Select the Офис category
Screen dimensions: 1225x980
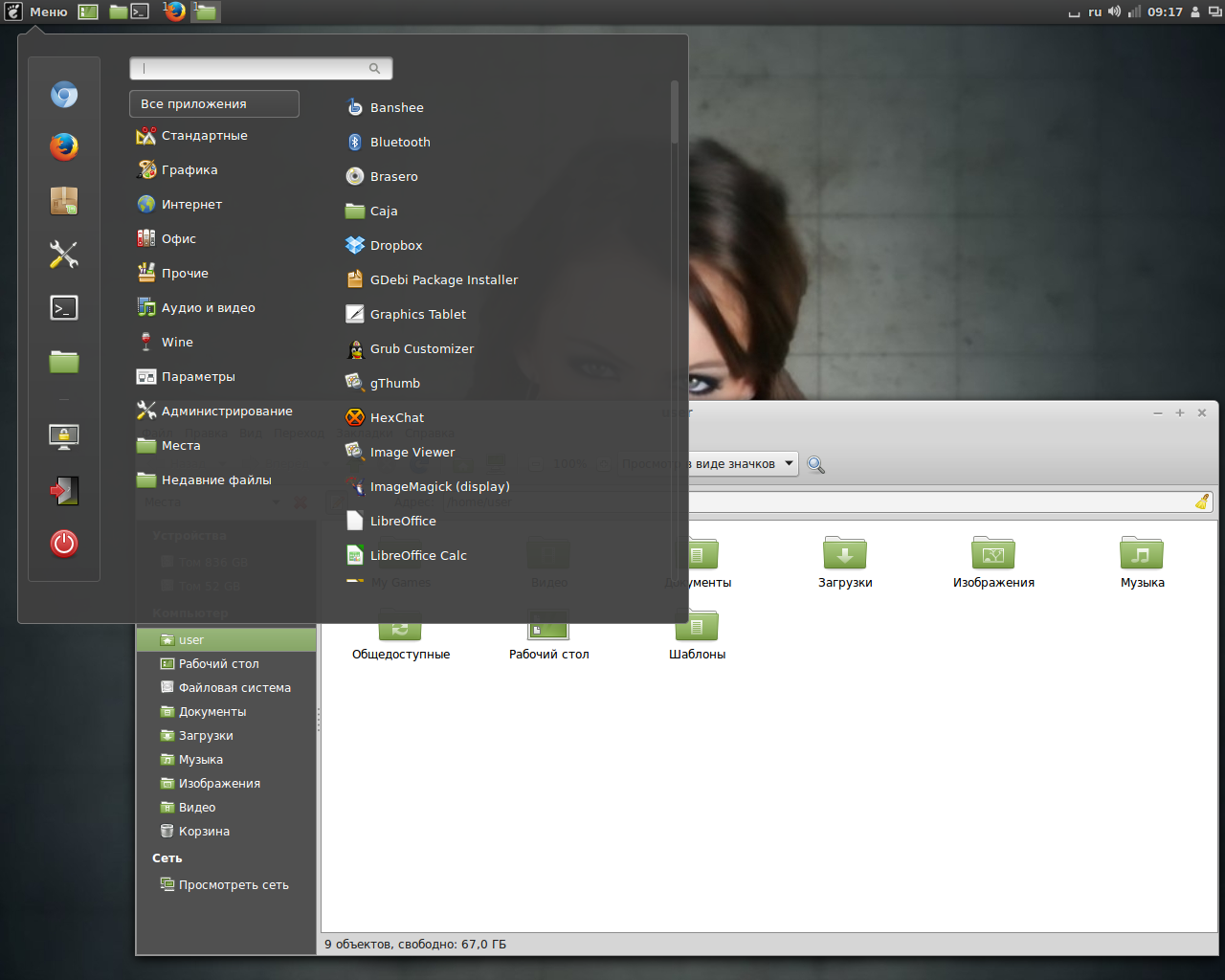point(166,239)
